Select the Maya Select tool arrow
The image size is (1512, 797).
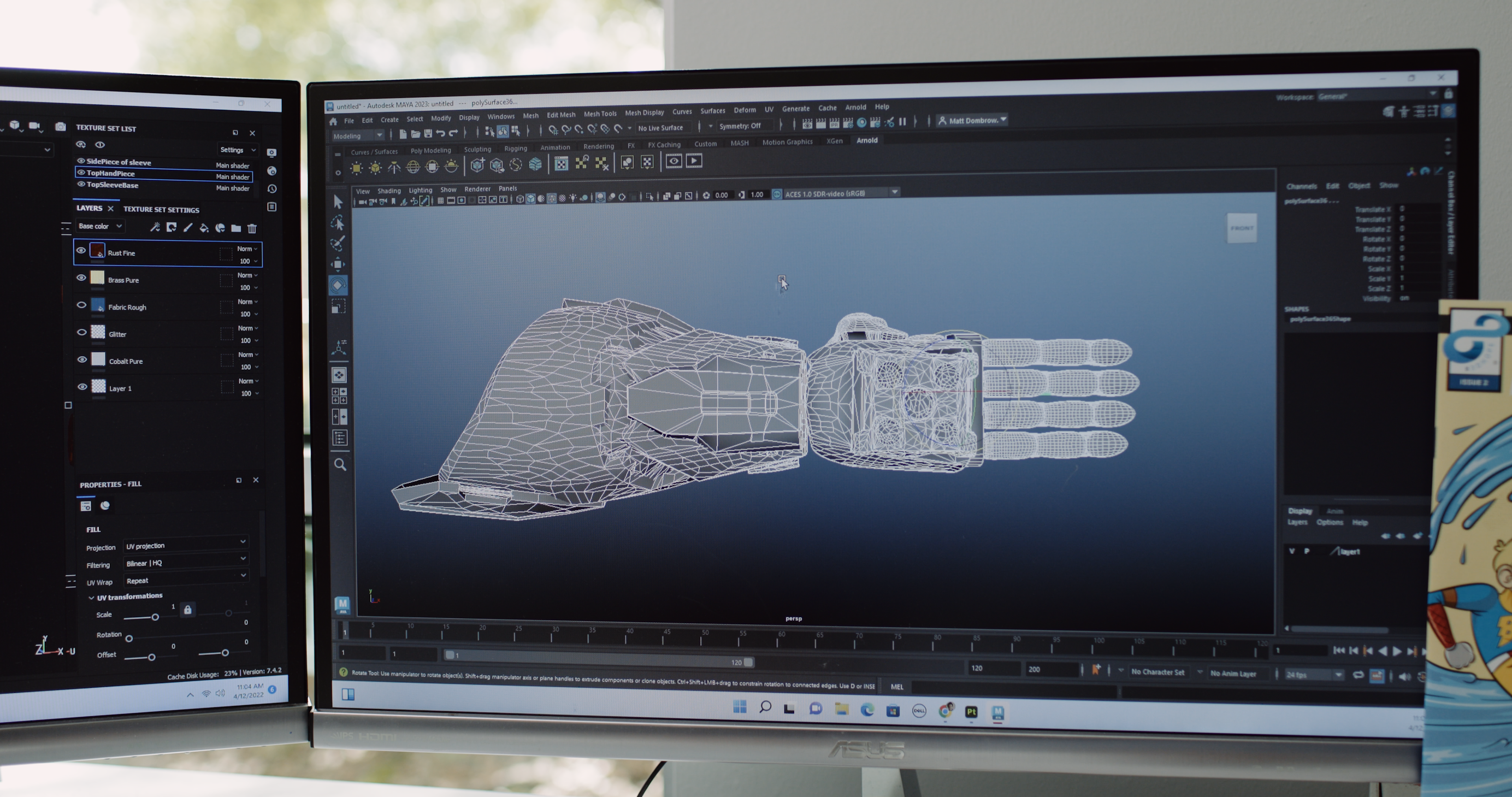point(338,202)
